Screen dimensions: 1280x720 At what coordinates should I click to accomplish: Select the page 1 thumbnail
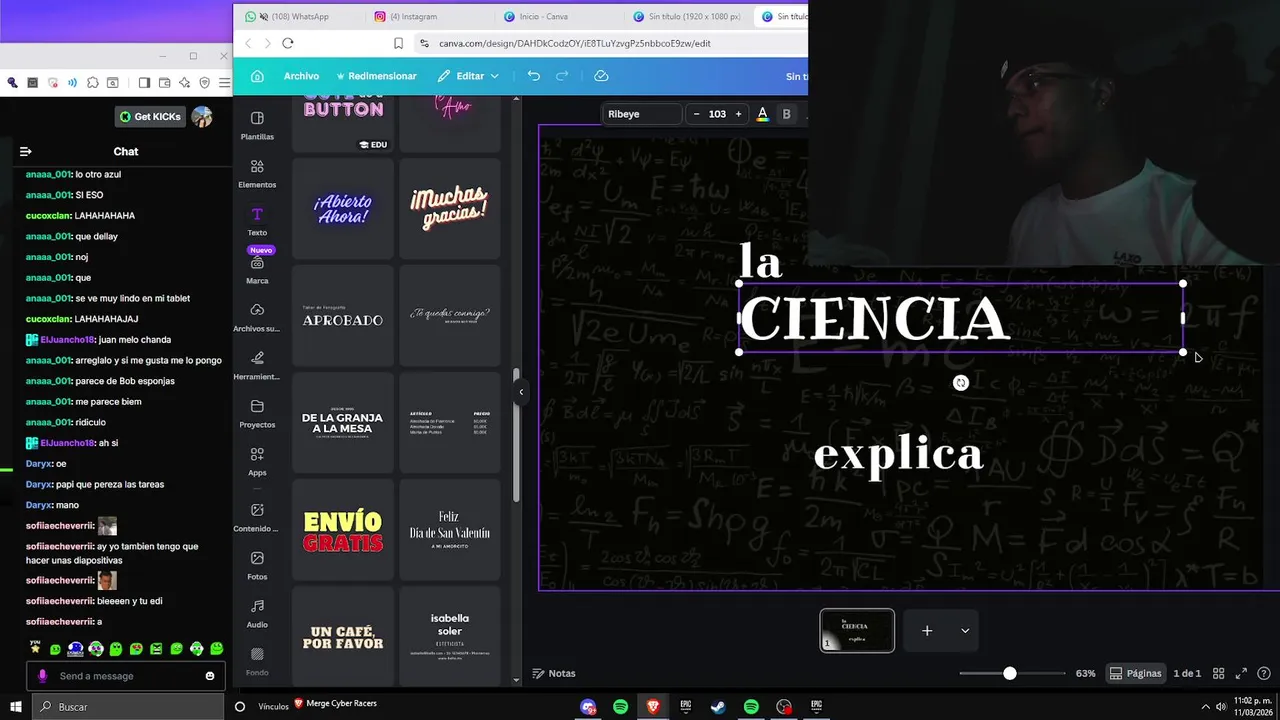[857, 631]
